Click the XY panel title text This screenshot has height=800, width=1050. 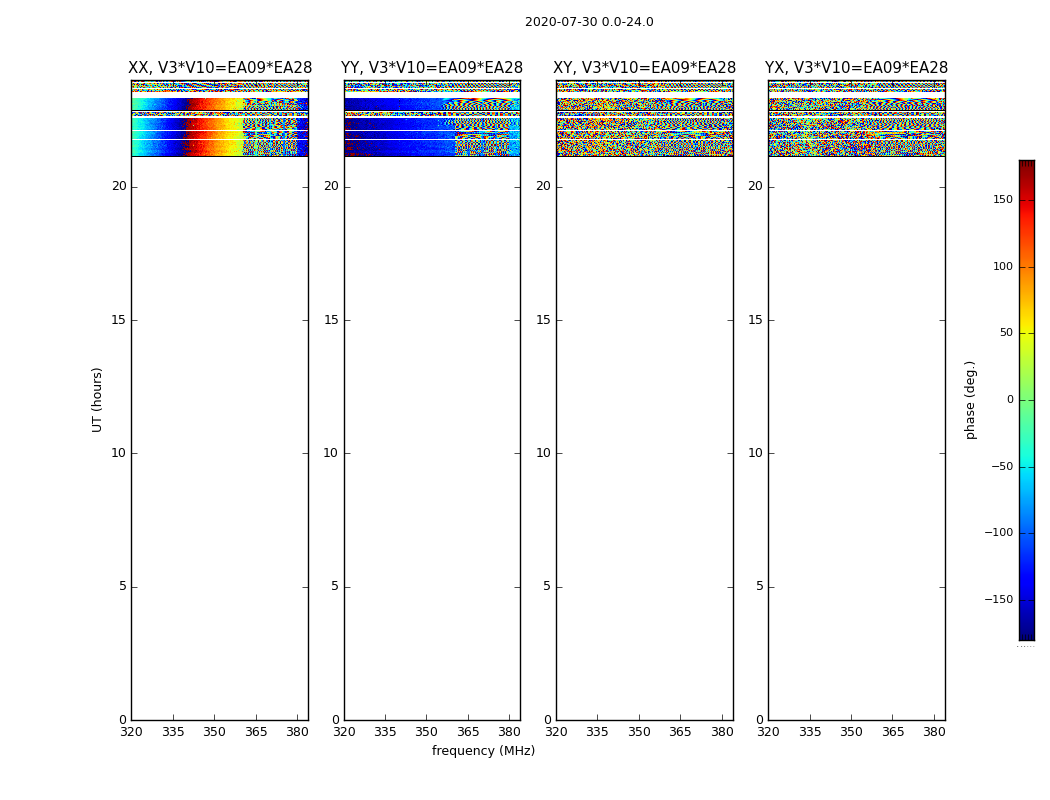point(644,68)
